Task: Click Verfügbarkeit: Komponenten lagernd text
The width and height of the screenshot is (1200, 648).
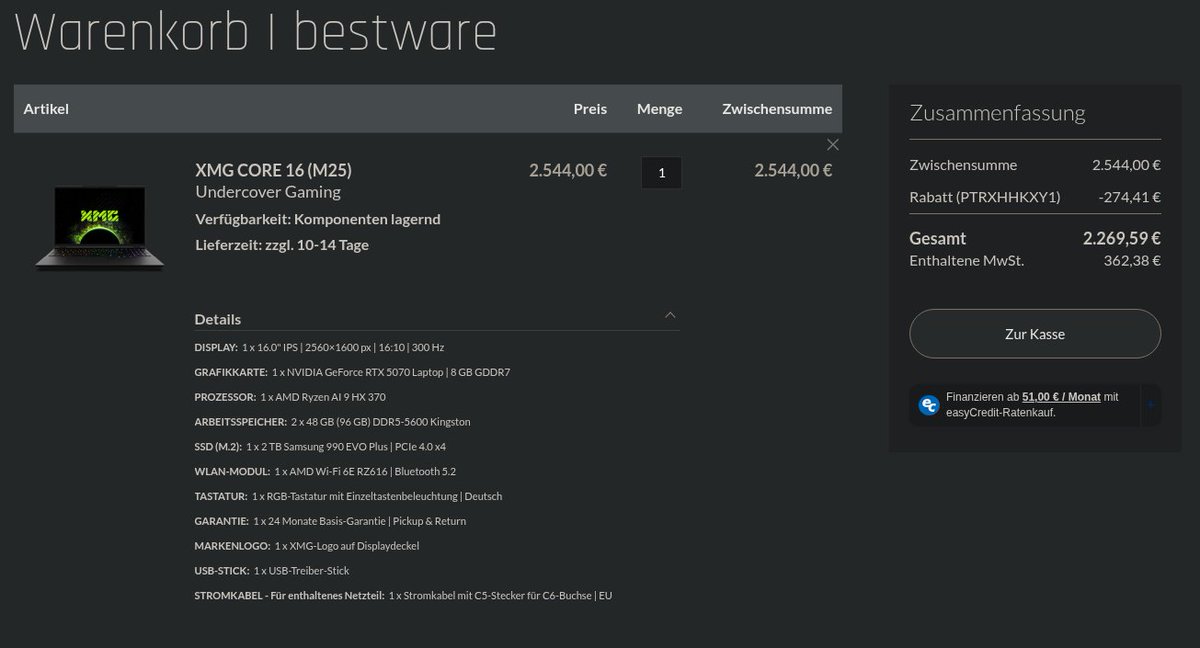Action: (x=318, y=218)
